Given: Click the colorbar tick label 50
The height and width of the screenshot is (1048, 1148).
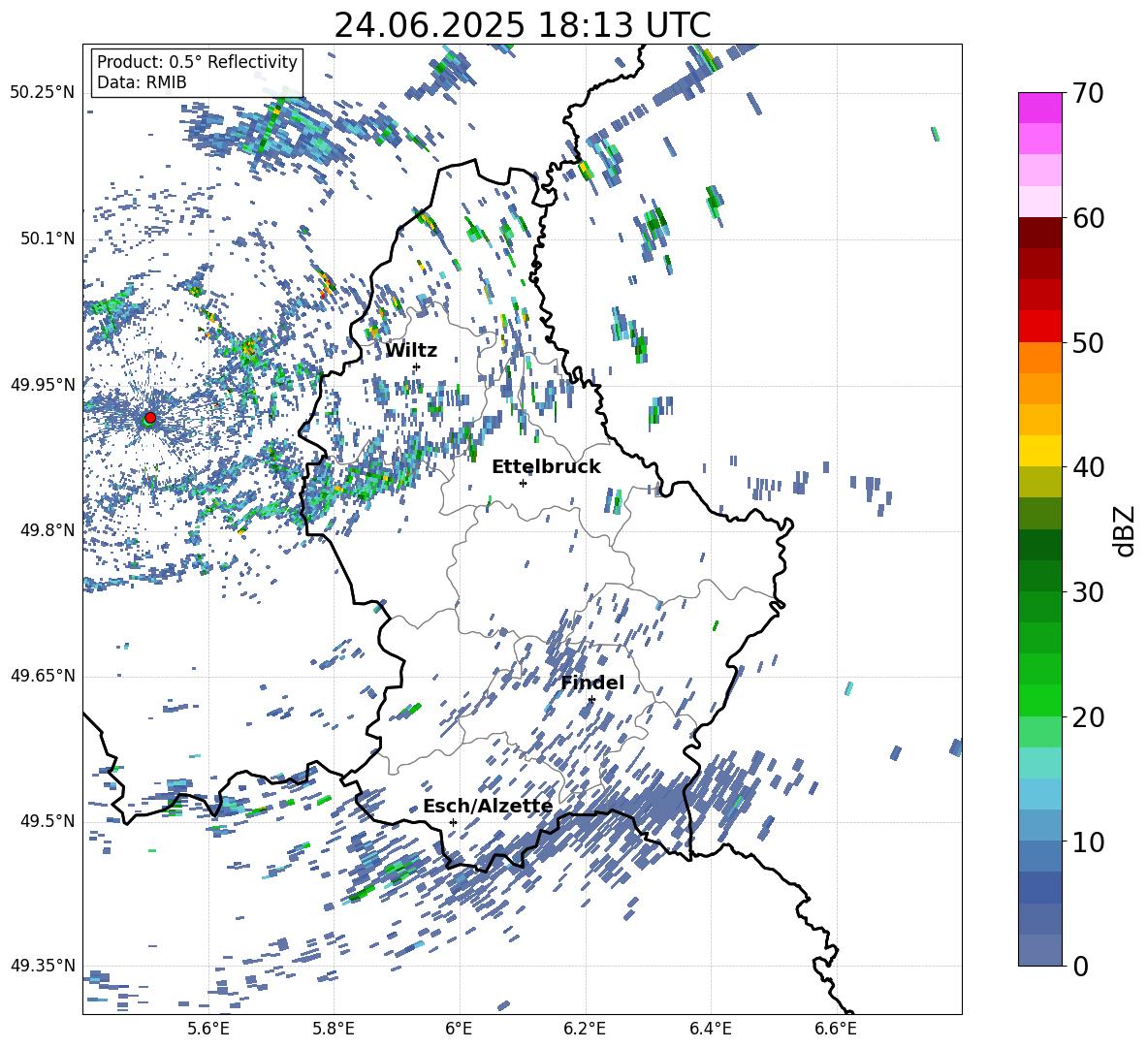Looking at the screenshot, I should coord(1088,342).
